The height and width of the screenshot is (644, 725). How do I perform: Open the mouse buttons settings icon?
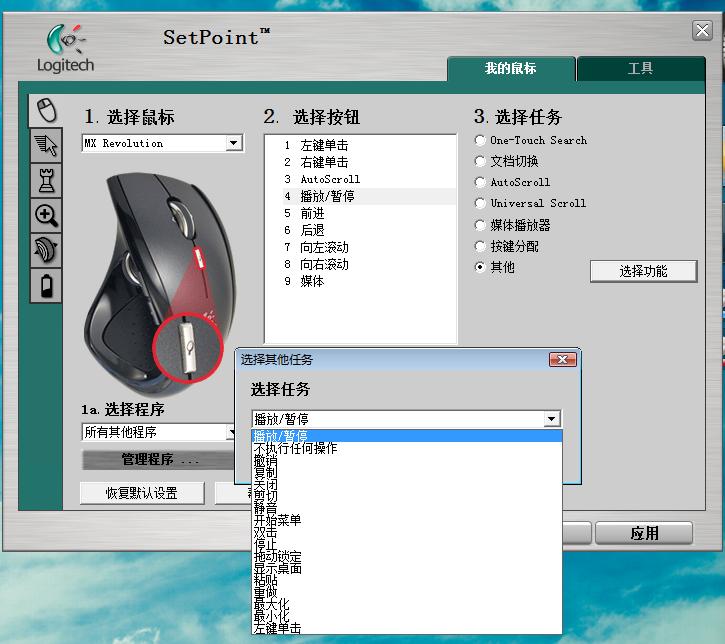coord(46,110)
